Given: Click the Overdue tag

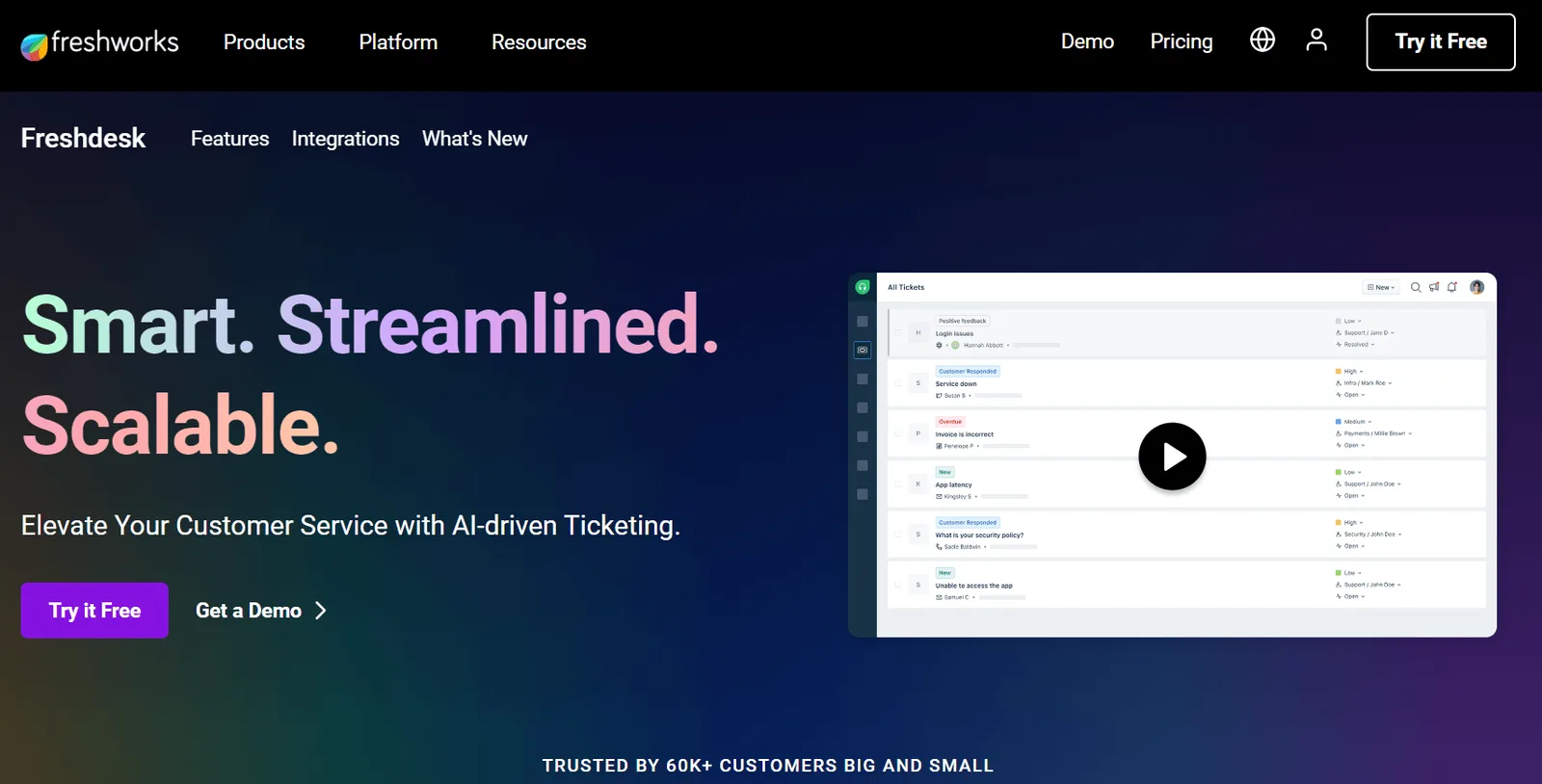Looking at the screenshot, I should click(950, 422).
